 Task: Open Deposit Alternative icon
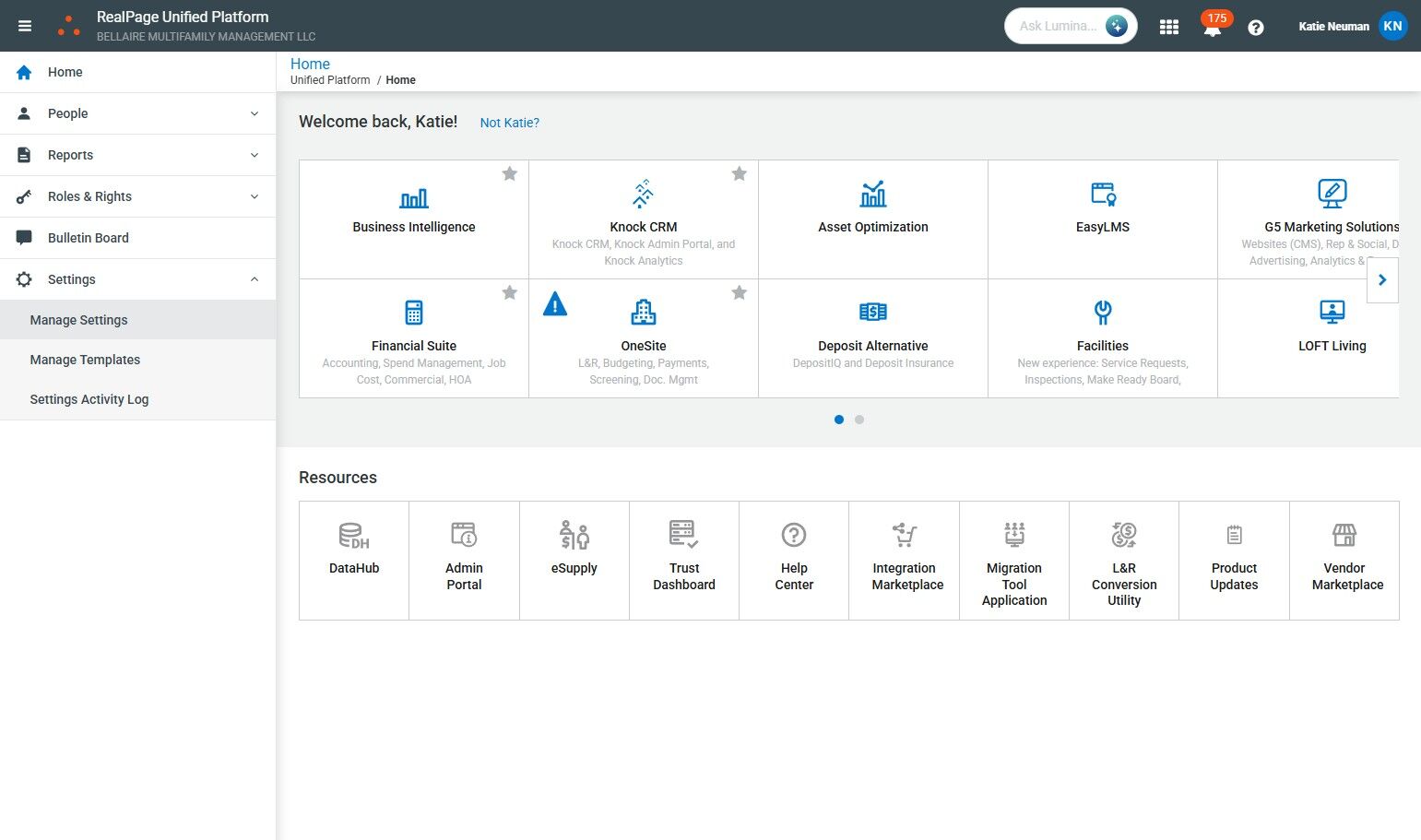click(x=873, y=313)
